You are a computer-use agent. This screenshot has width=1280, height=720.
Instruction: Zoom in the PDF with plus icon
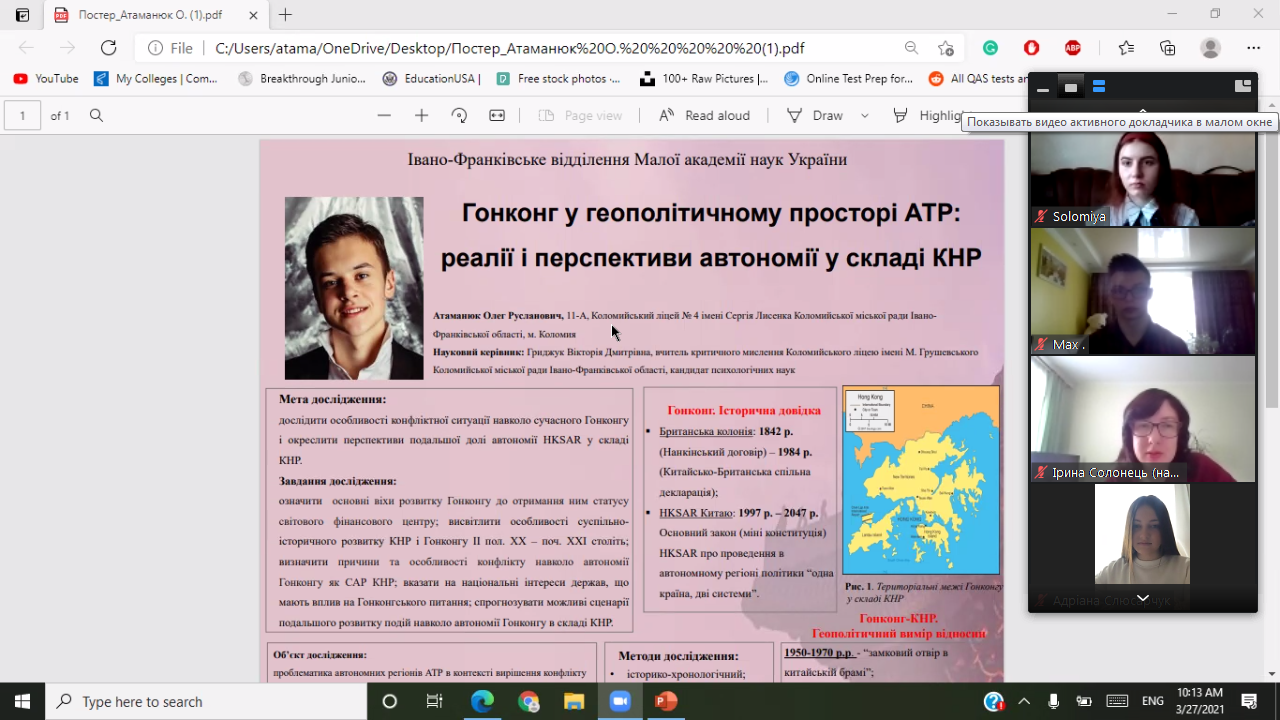[421, 115]
